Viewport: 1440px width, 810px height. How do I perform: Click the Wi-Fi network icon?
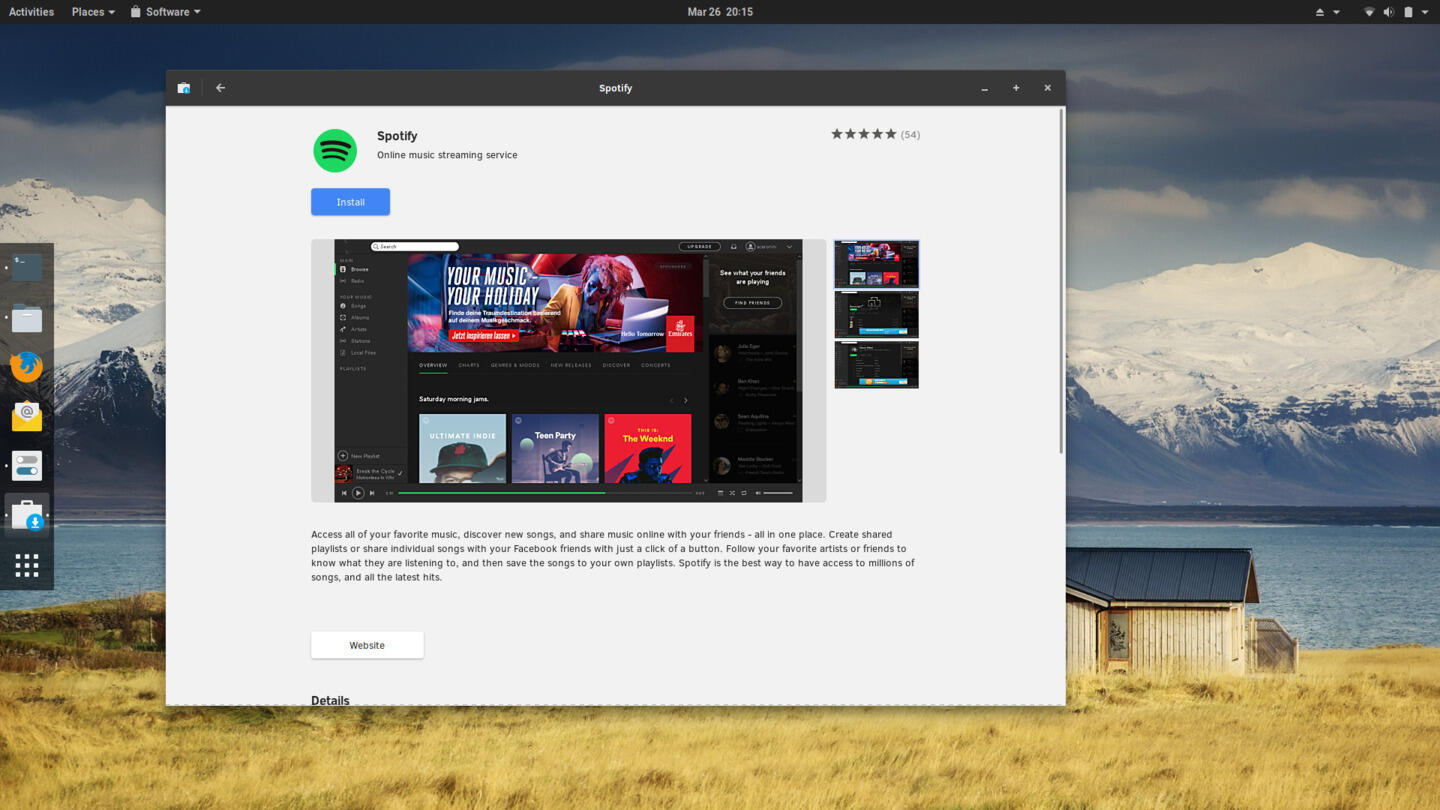click(x=1369, y=12)
